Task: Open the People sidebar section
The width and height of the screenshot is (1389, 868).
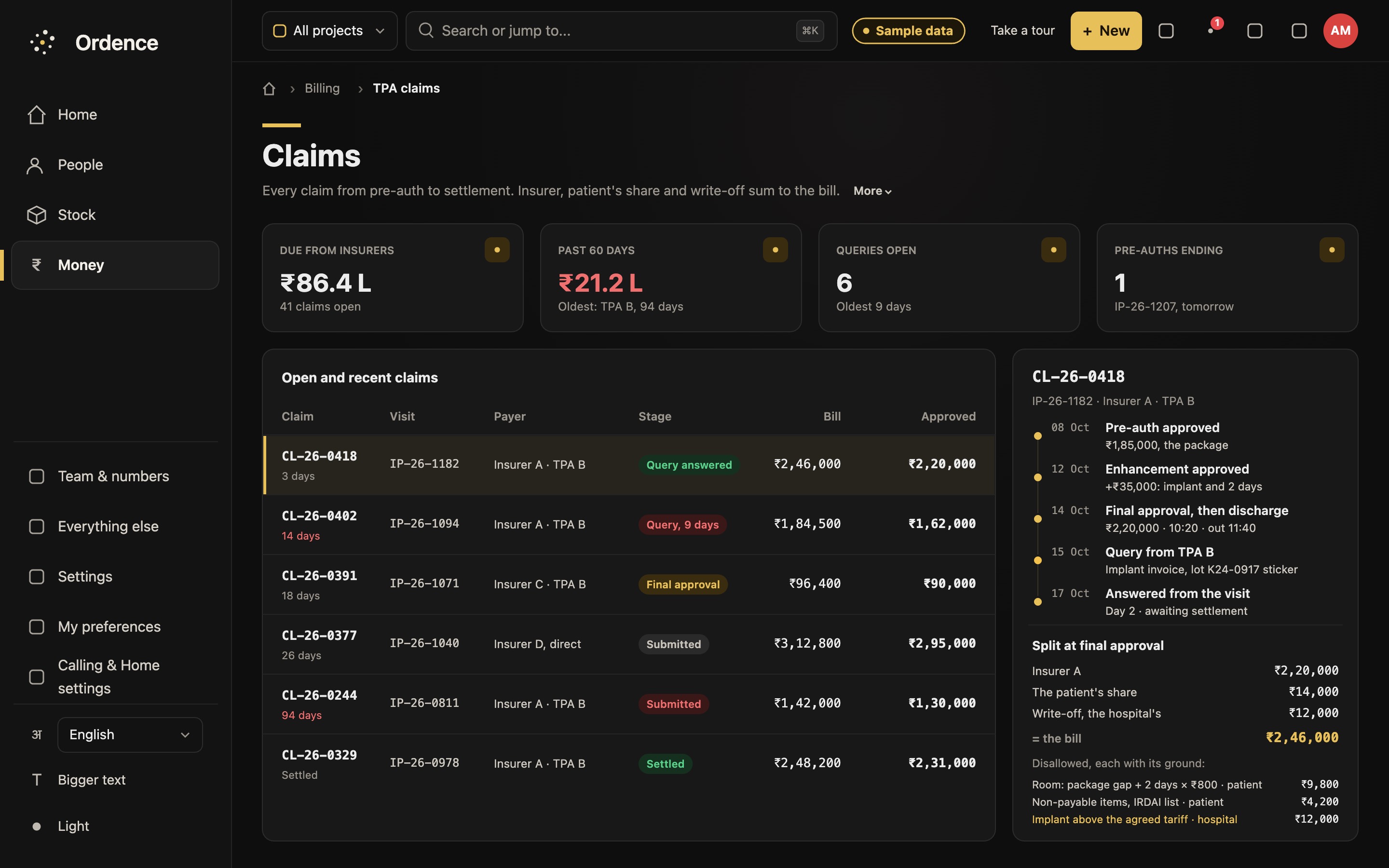Action: pyautogui.click(x=115, y=165)
